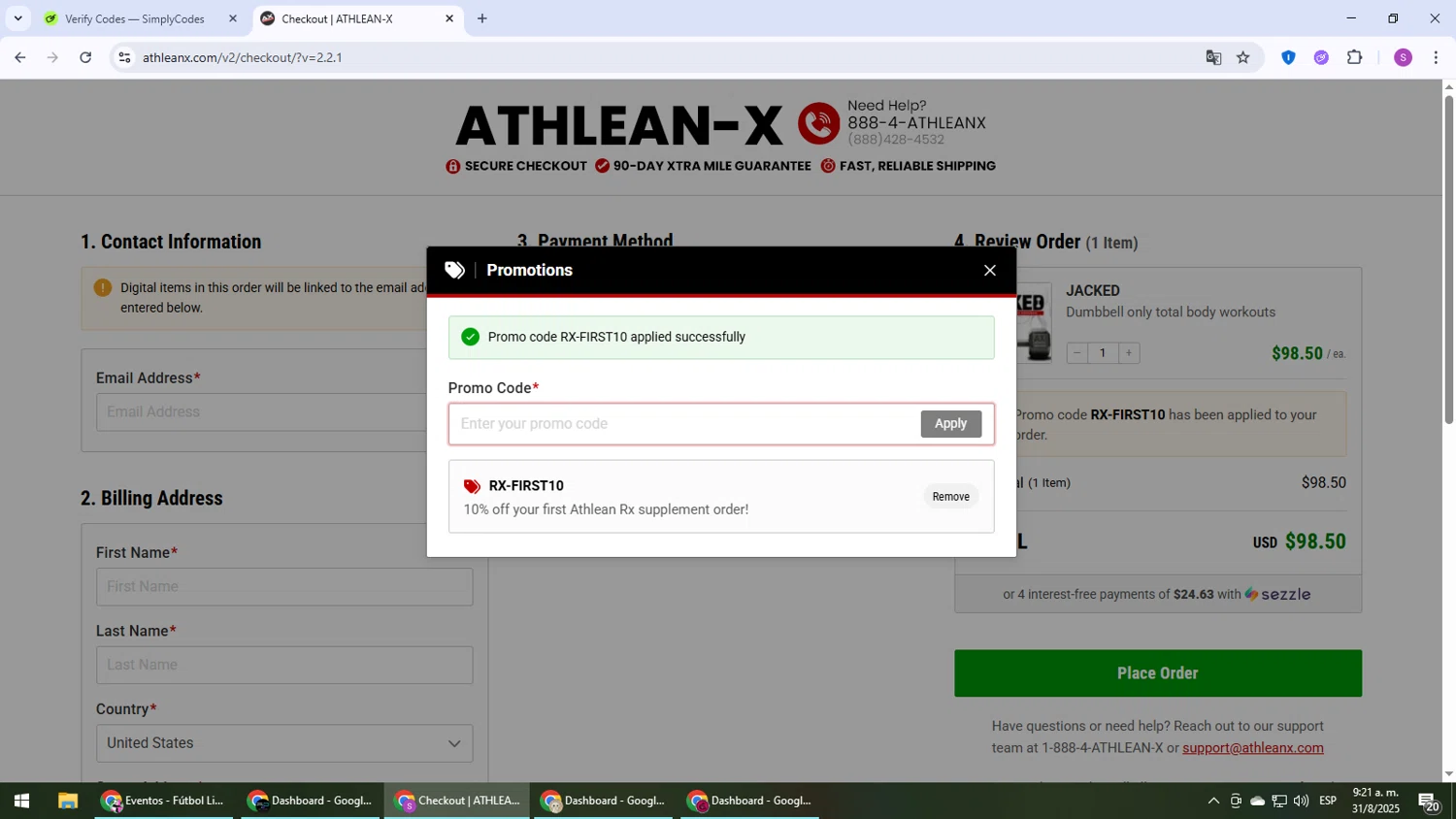Image resolution: width=1456 pixels, height=819 pixels.
Task: Open taskbar clock showing 9:21 a. m.
Action: (x=1376, y=801)
